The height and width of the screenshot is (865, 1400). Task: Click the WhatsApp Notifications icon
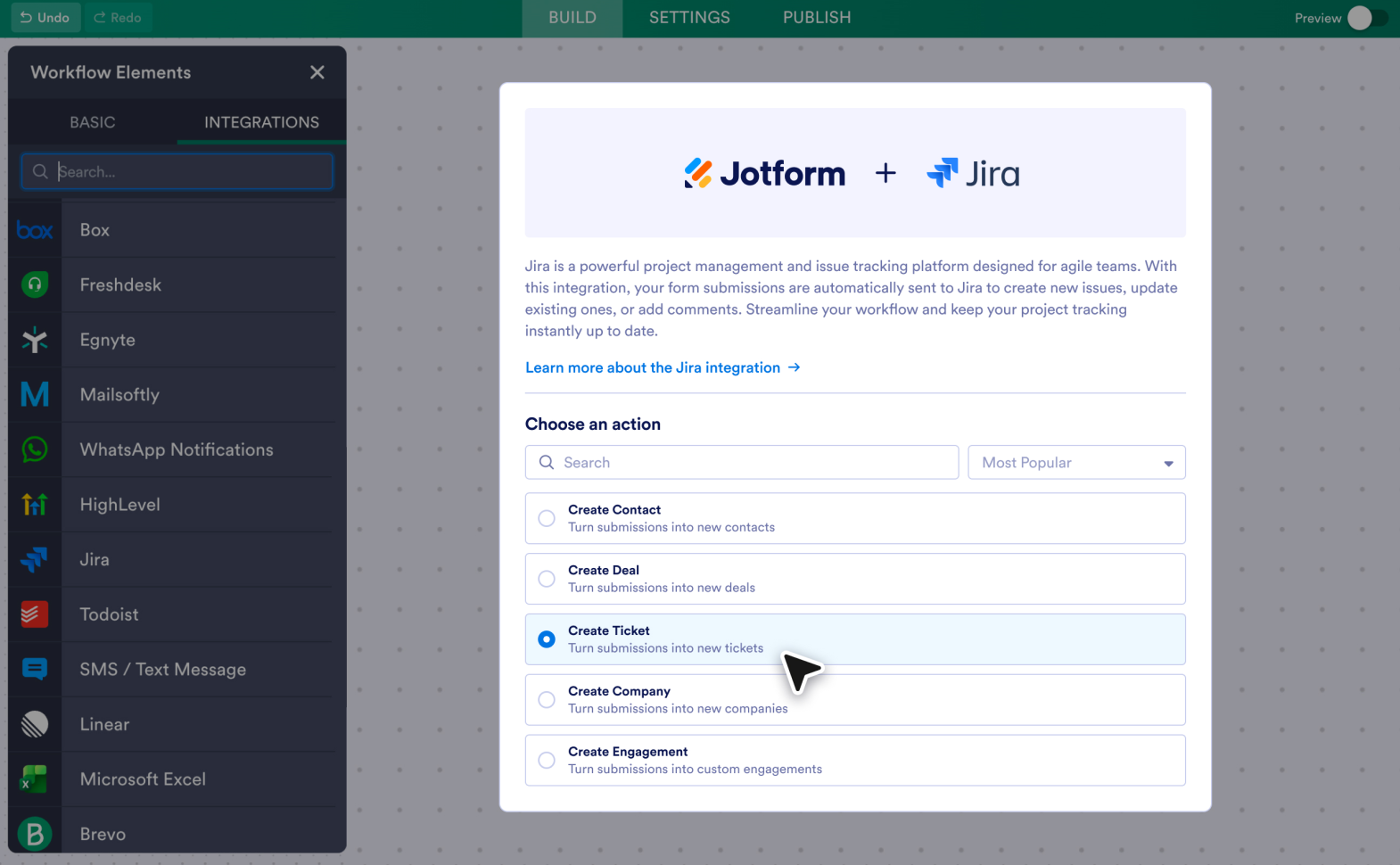35,449
